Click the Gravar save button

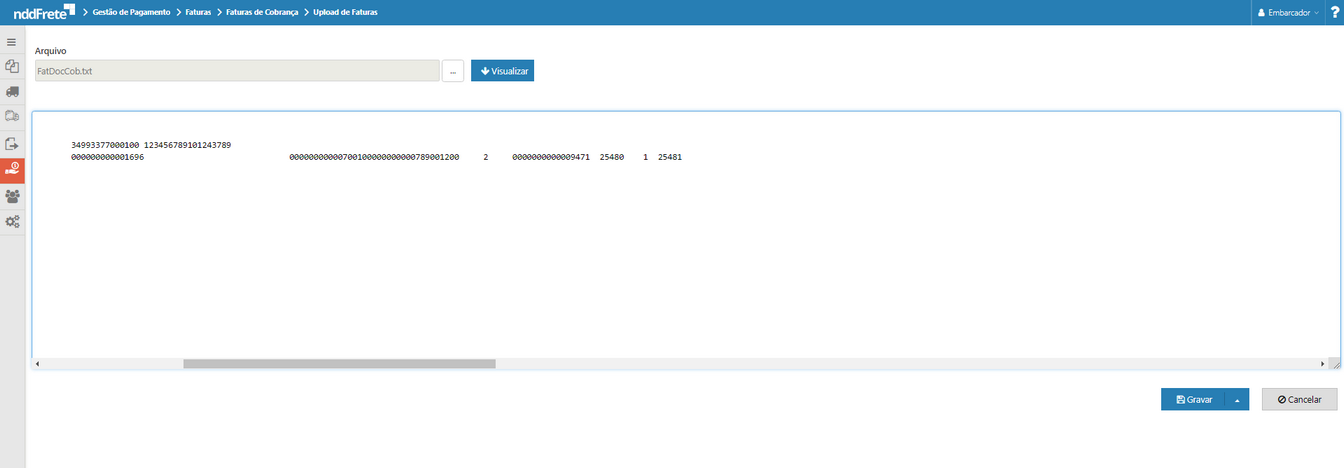(1193, 399)
